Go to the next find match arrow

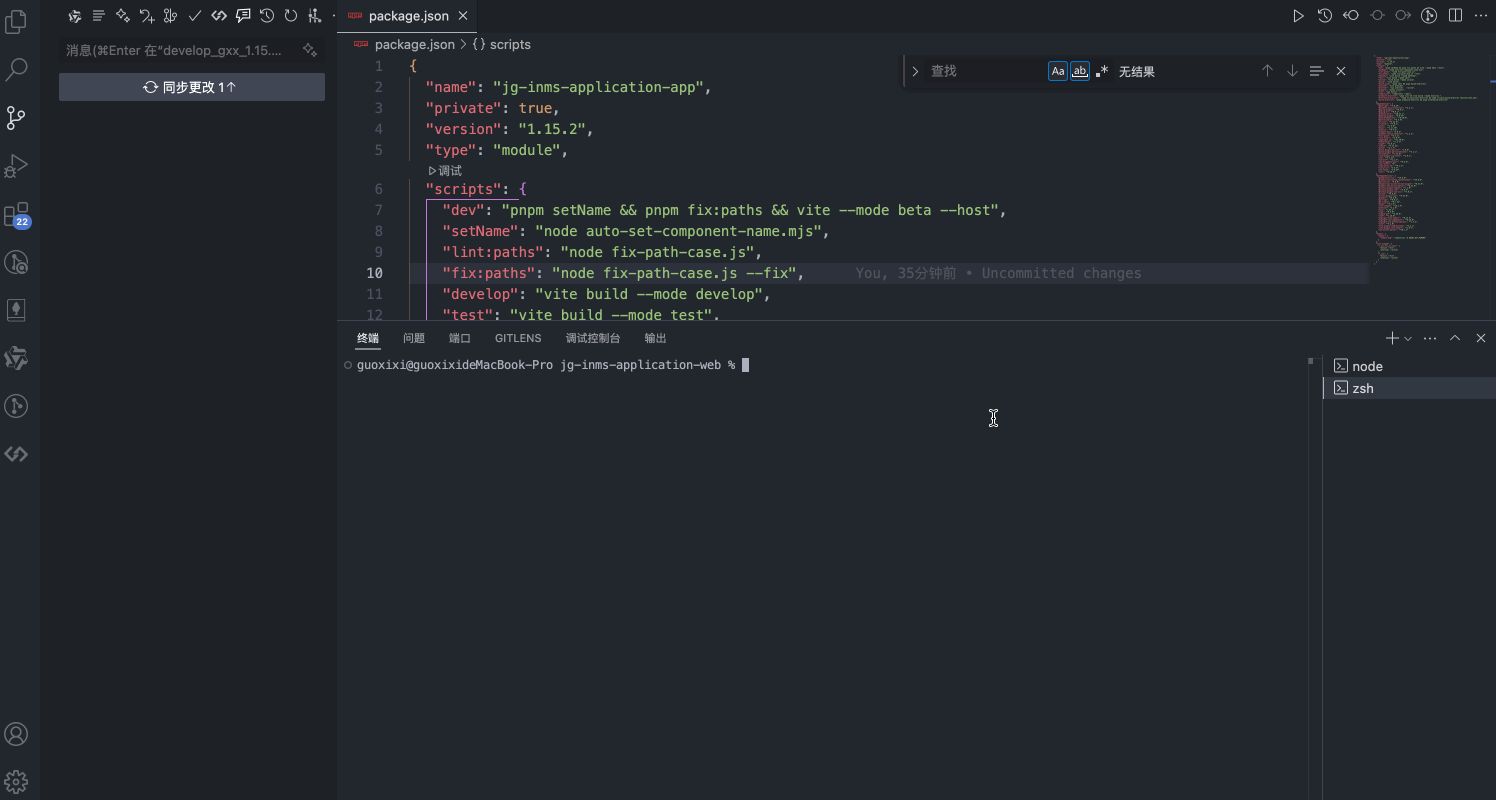coord(1292,71)
